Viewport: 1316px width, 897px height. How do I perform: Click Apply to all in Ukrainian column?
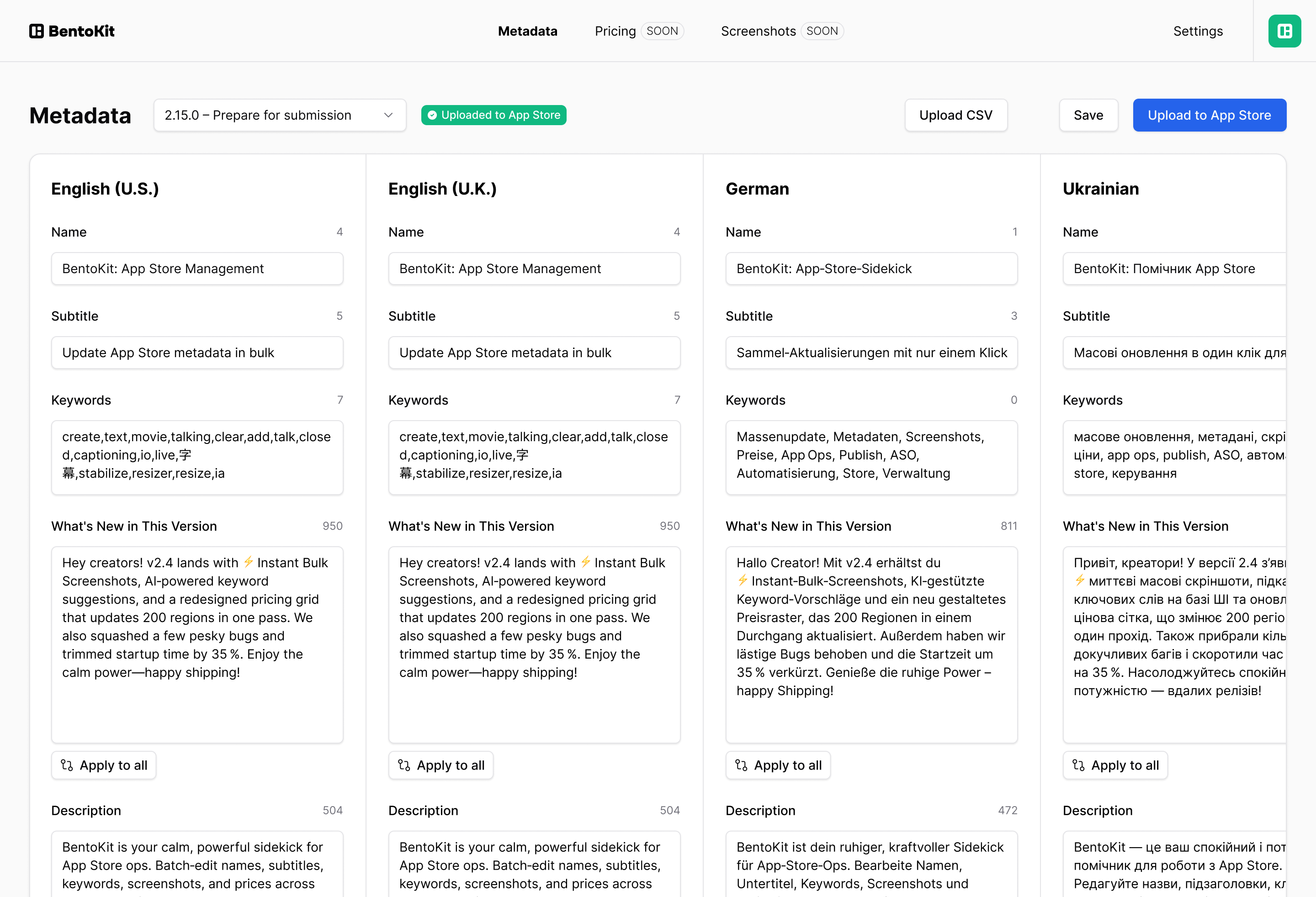tap(1115, 765)
